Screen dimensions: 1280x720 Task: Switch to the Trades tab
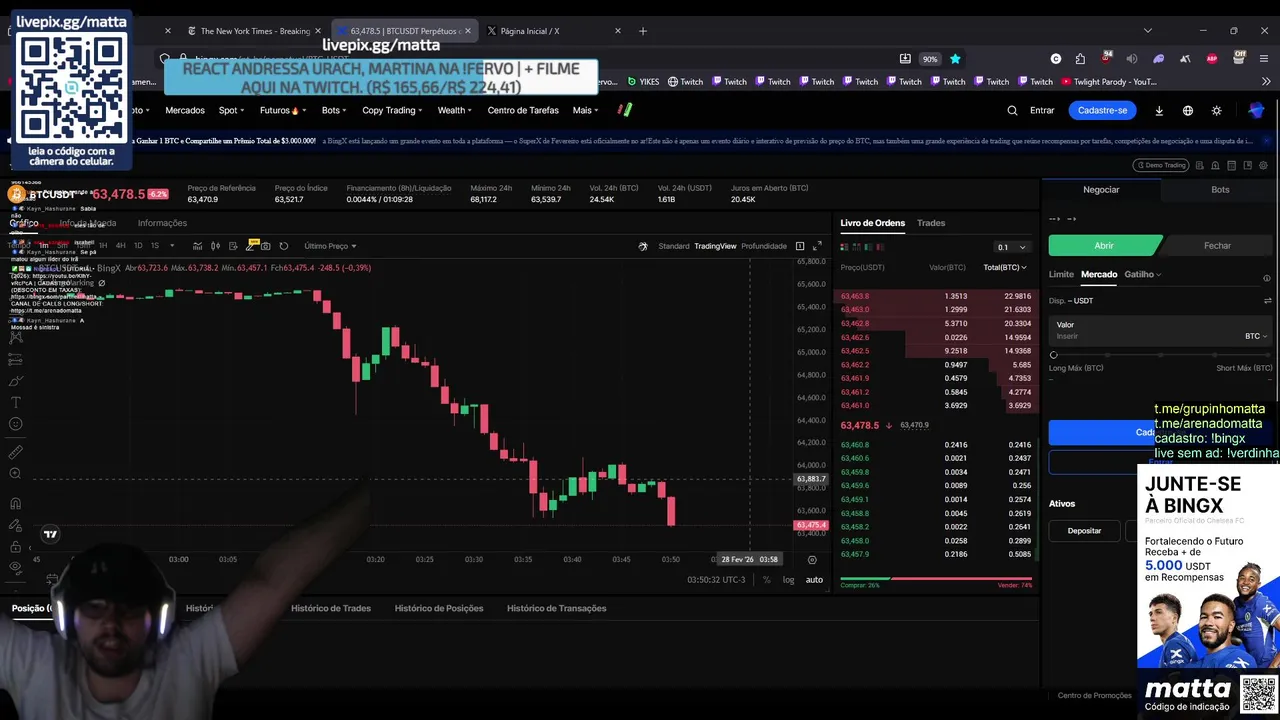[931, 223]
